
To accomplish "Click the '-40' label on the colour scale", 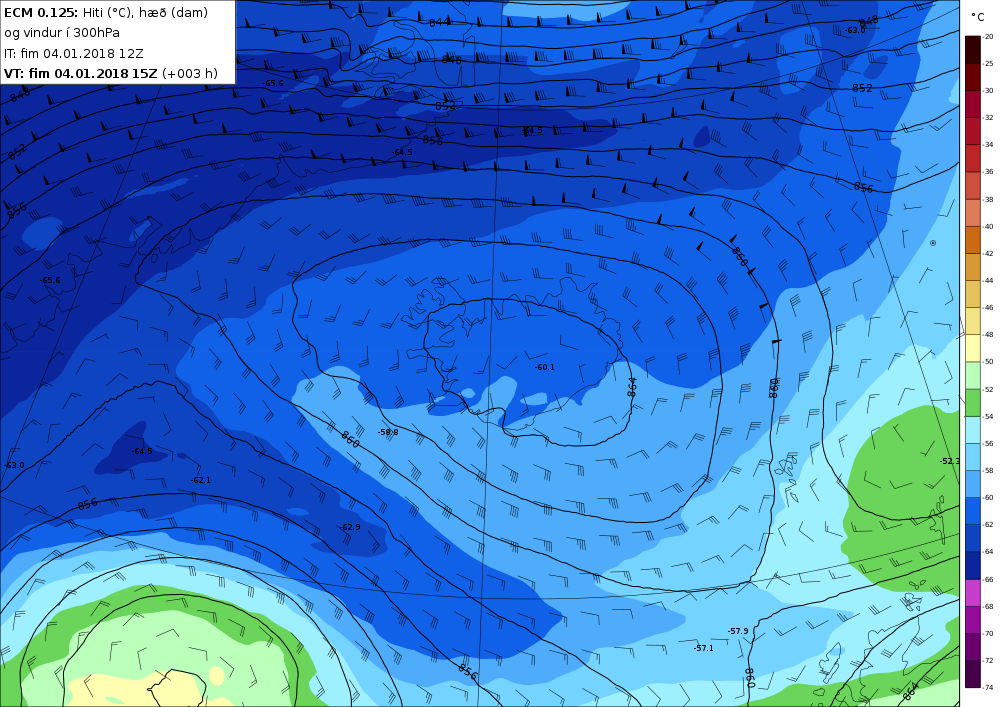I will (988, 226).
